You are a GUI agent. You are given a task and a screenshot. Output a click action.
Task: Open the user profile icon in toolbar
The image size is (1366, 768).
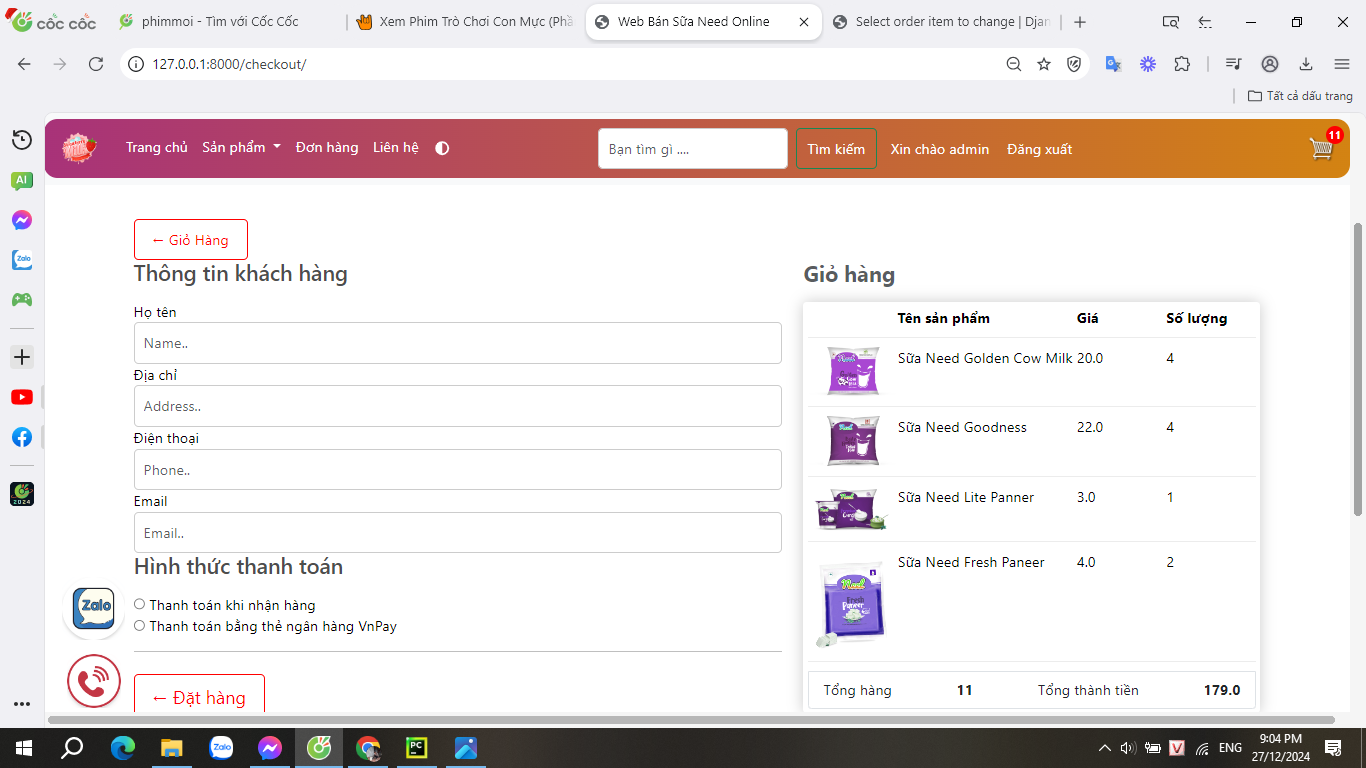click(1270, 64)
